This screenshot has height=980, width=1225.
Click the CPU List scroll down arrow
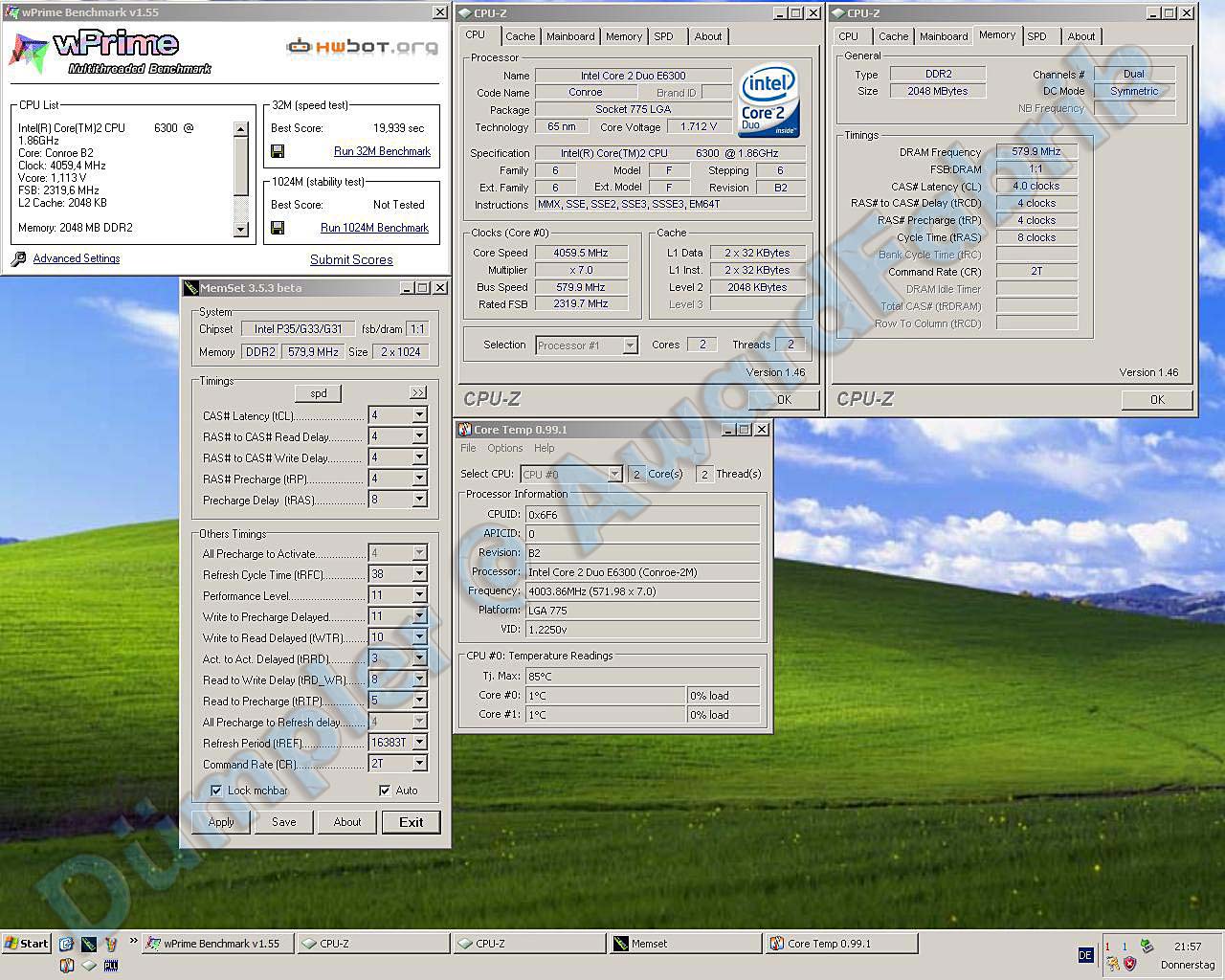click(x=241, y=230)
